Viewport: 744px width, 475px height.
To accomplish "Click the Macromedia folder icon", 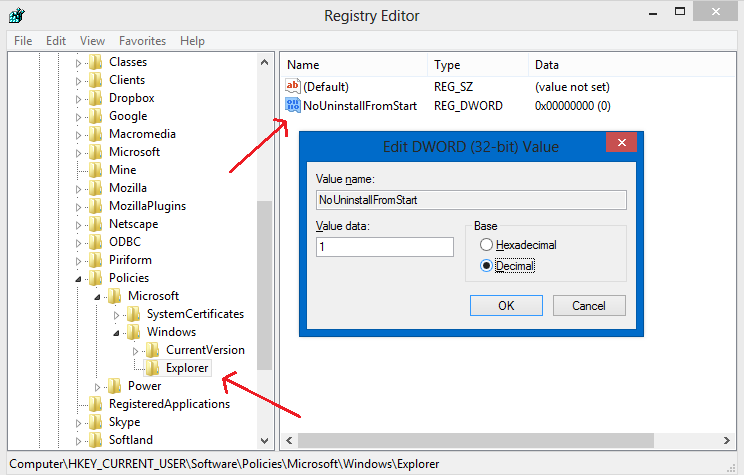I will [x=96, y=134].
